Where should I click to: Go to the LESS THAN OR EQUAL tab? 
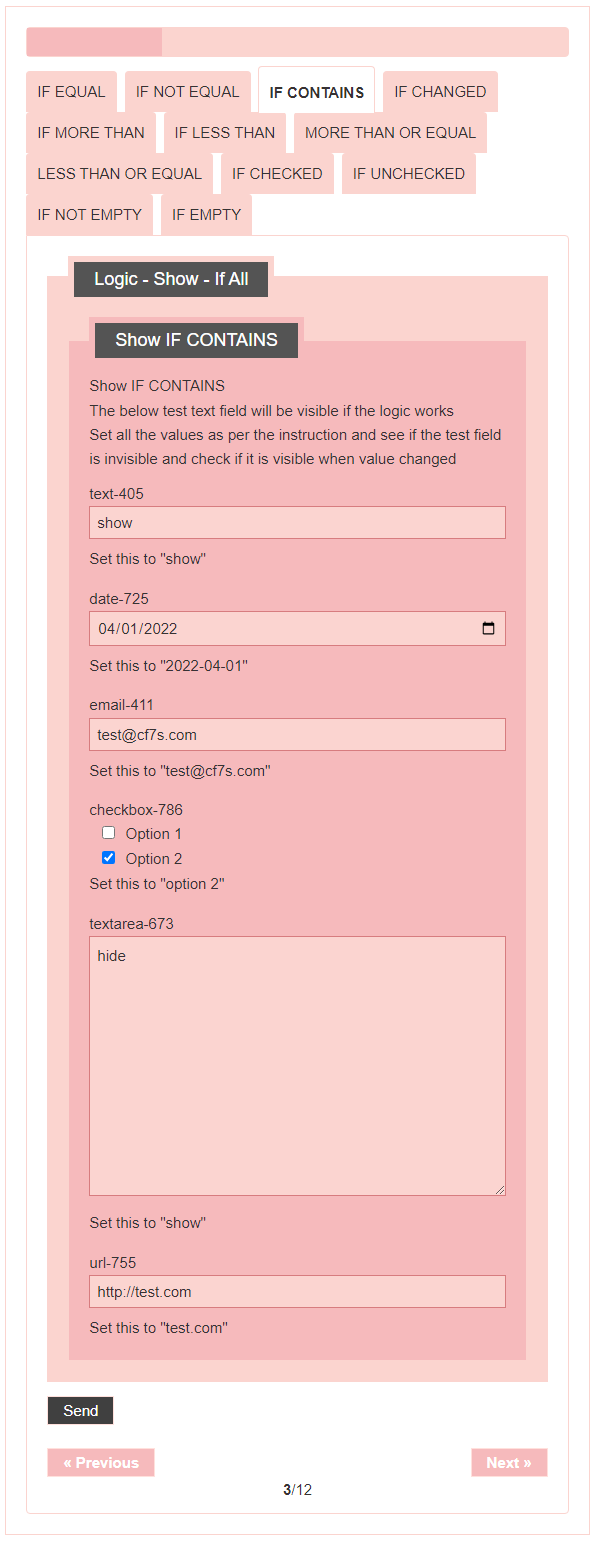click(x=120, y=174)
